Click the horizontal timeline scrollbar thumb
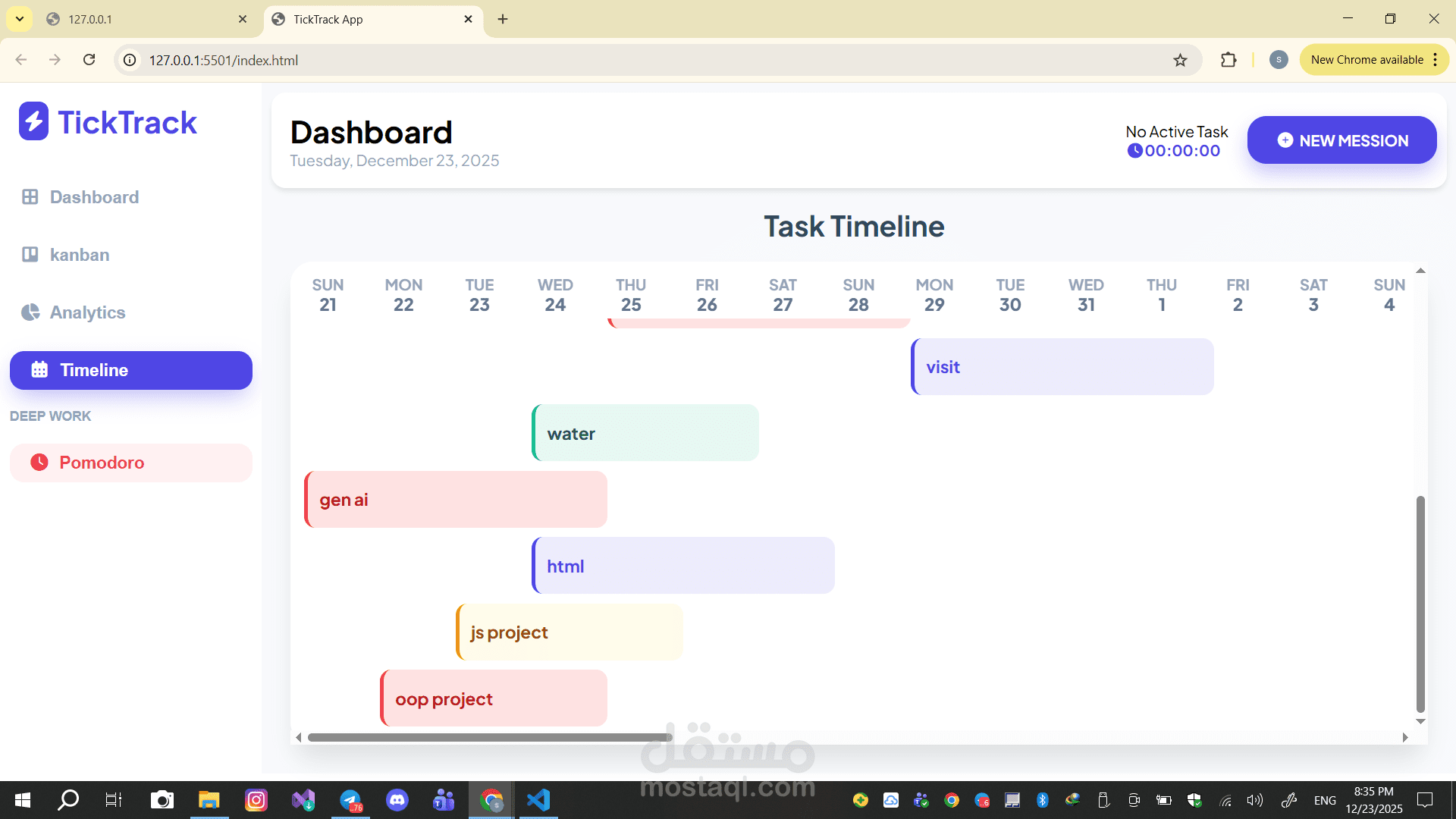 489,737
